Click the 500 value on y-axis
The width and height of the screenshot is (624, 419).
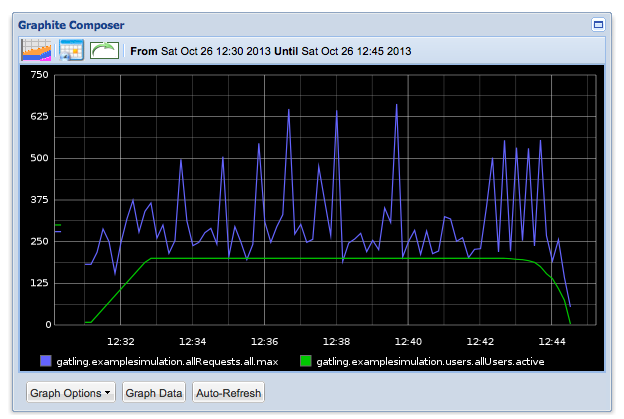pos(39,158)
